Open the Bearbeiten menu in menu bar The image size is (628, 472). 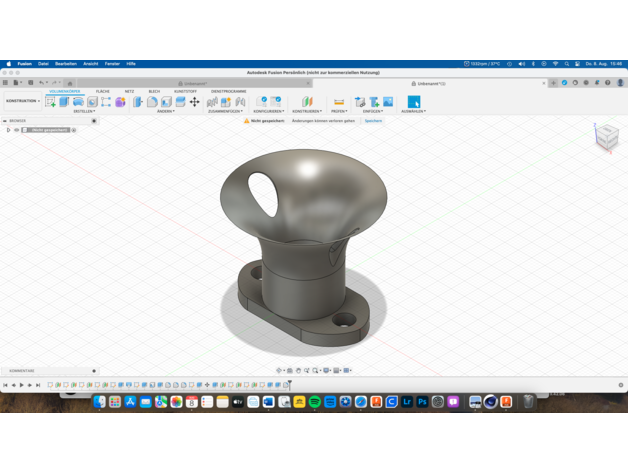65,63
